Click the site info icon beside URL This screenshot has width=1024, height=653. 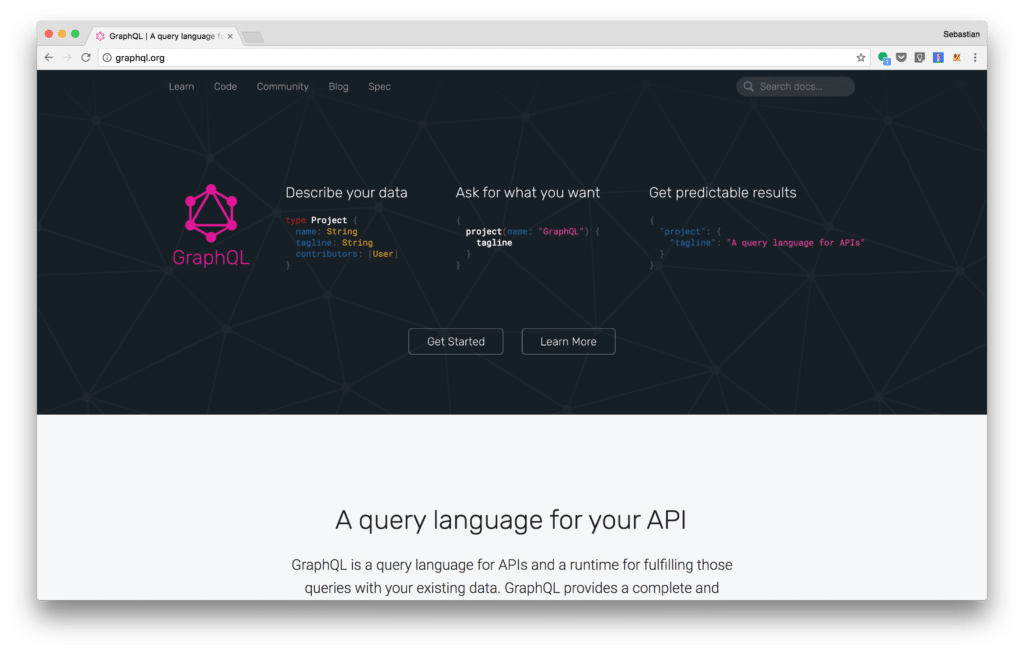click(107, 57)
